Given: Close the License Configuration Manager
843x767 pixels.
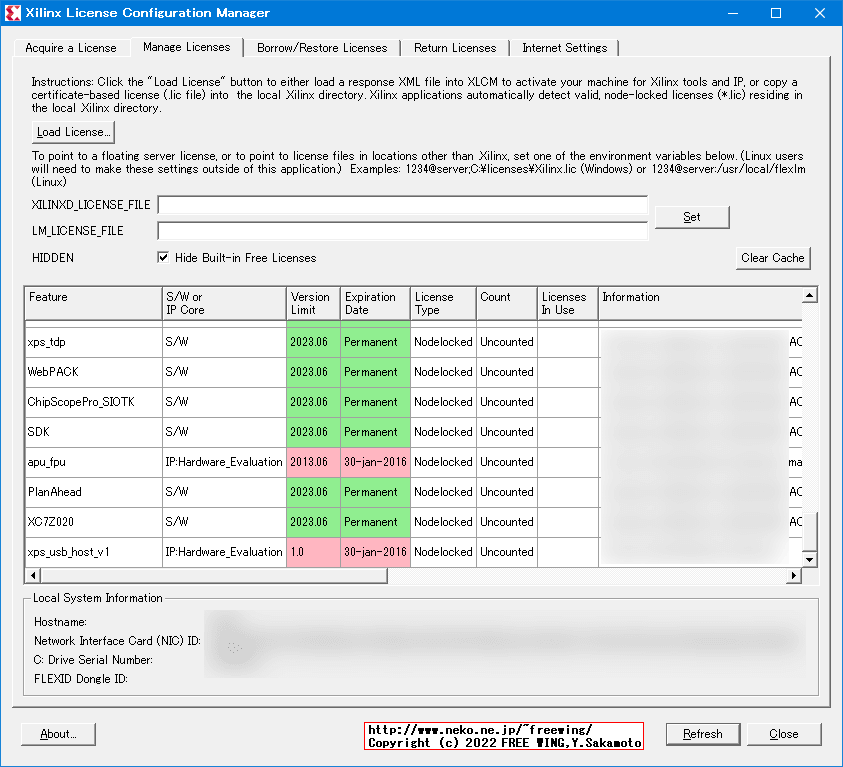Looking at the screenshot, I should tap(784, 734).
